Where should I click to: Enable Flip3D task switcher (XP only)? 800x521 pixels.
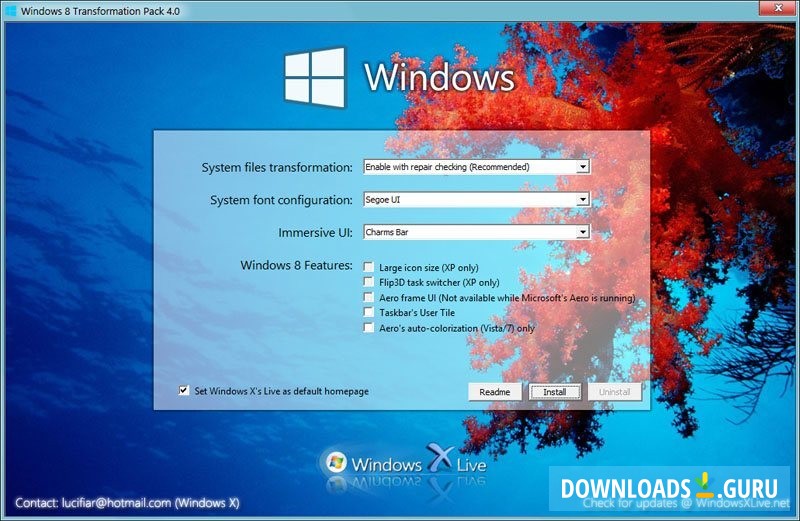368,282
